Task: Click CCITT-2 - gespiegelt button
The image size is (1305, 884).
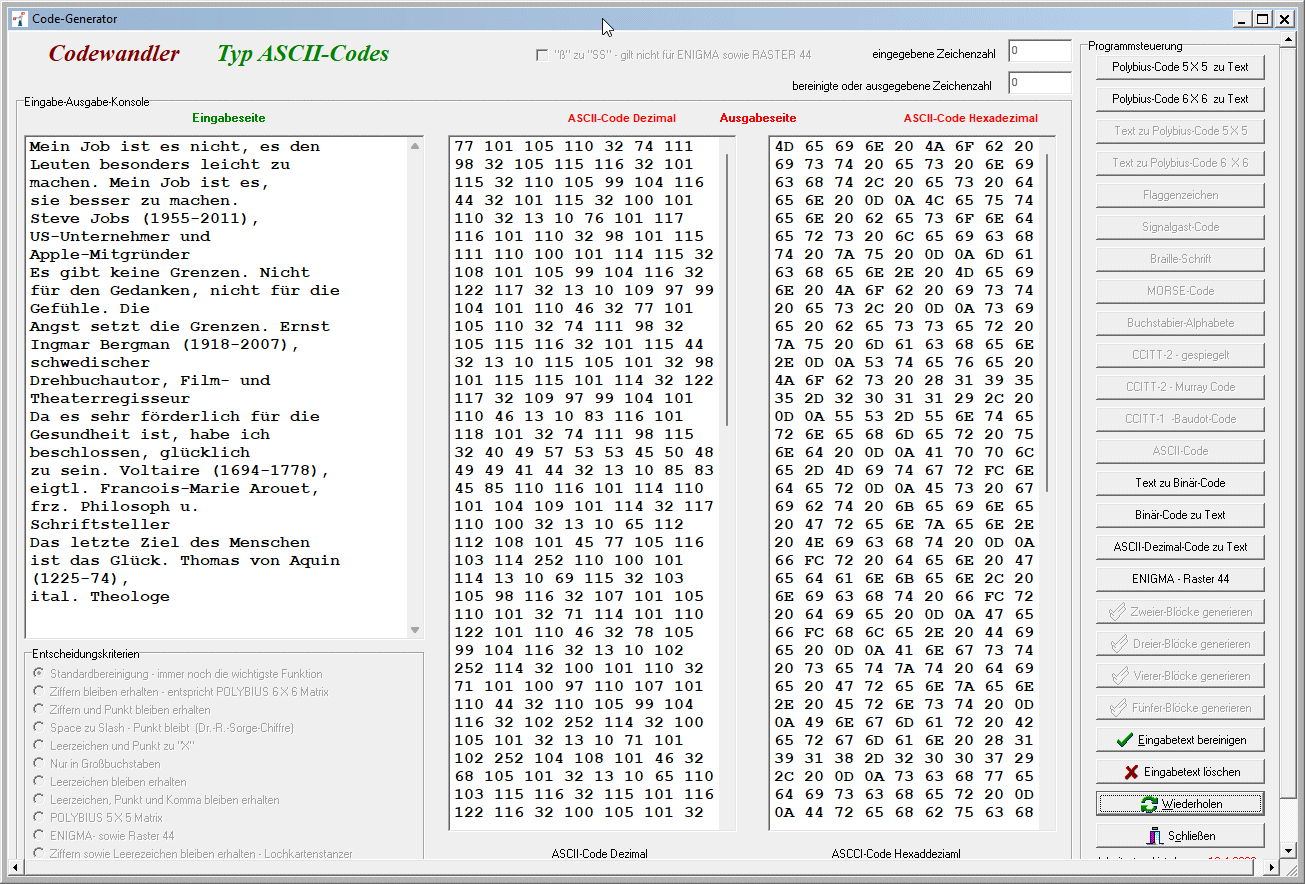Action: pyautogui.click(x=1180, y=355)
